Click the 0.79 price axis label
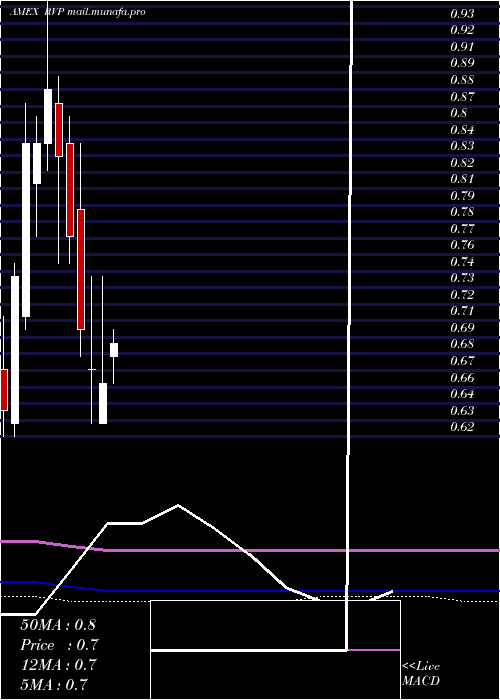This screenshot has height=700, width=500. [462, 196]
